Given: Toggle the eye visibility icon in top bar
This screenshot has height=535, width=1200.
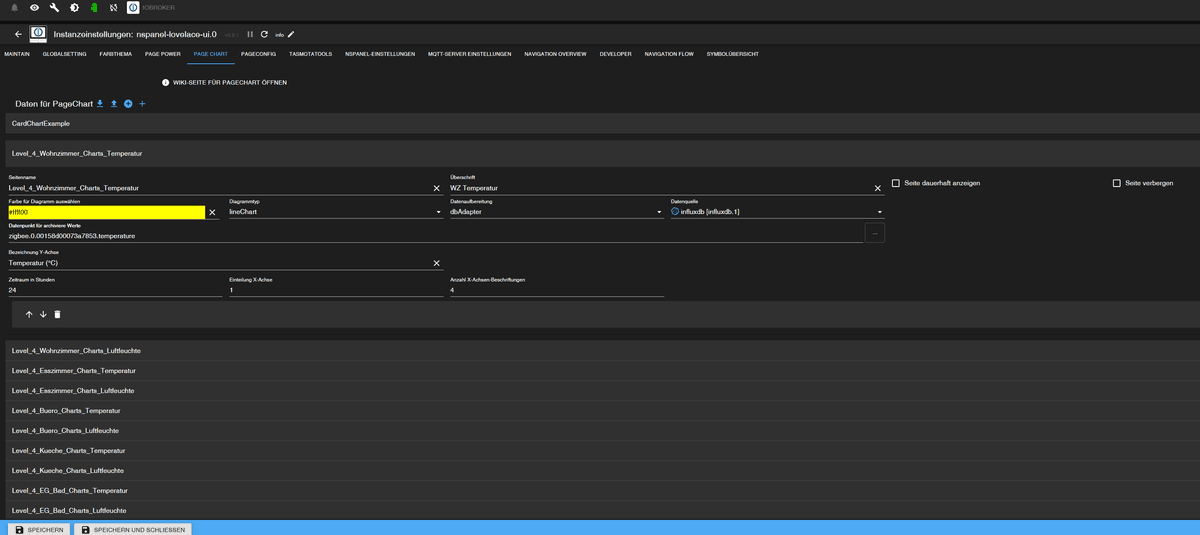Looking at the screenshot, I should (x=34, y=7).
